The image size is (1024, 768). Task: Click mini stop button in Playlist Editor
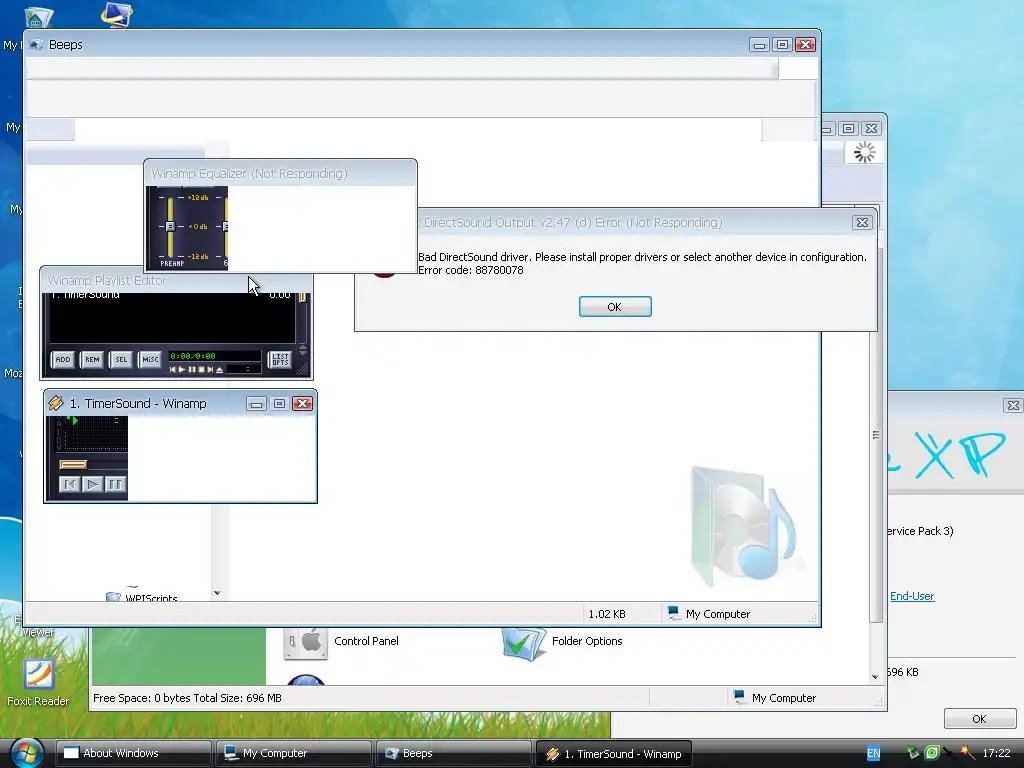tap(202, 370)
